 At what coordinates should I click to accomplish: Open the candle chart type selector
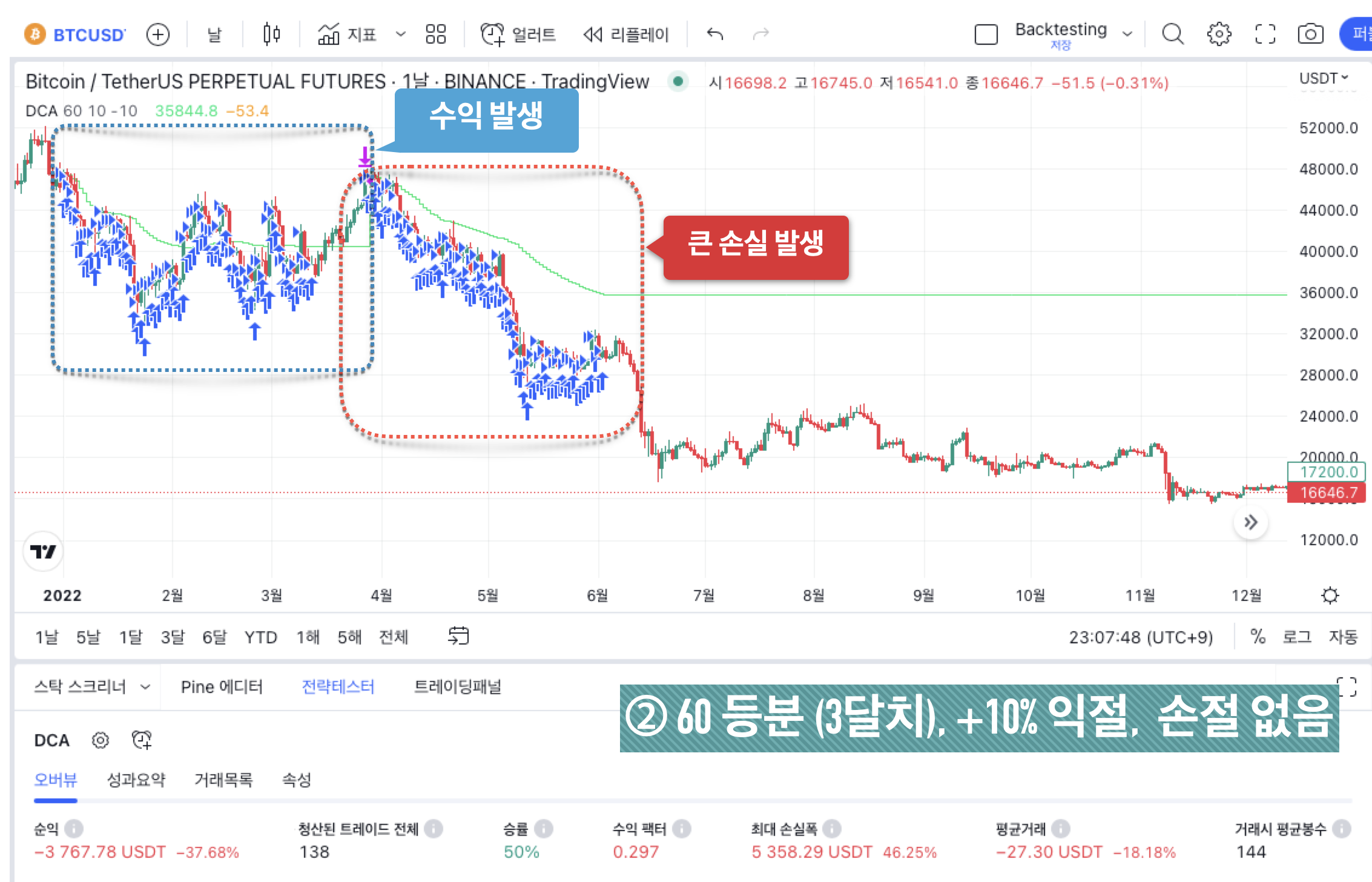(x=271, y=35)
